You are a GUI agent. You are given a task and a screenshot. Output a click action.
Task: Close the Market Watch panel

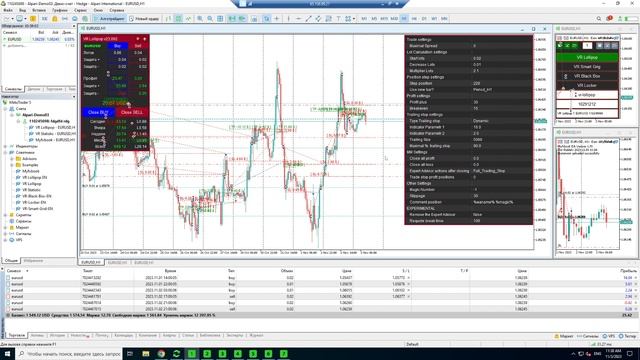(74, 26)
